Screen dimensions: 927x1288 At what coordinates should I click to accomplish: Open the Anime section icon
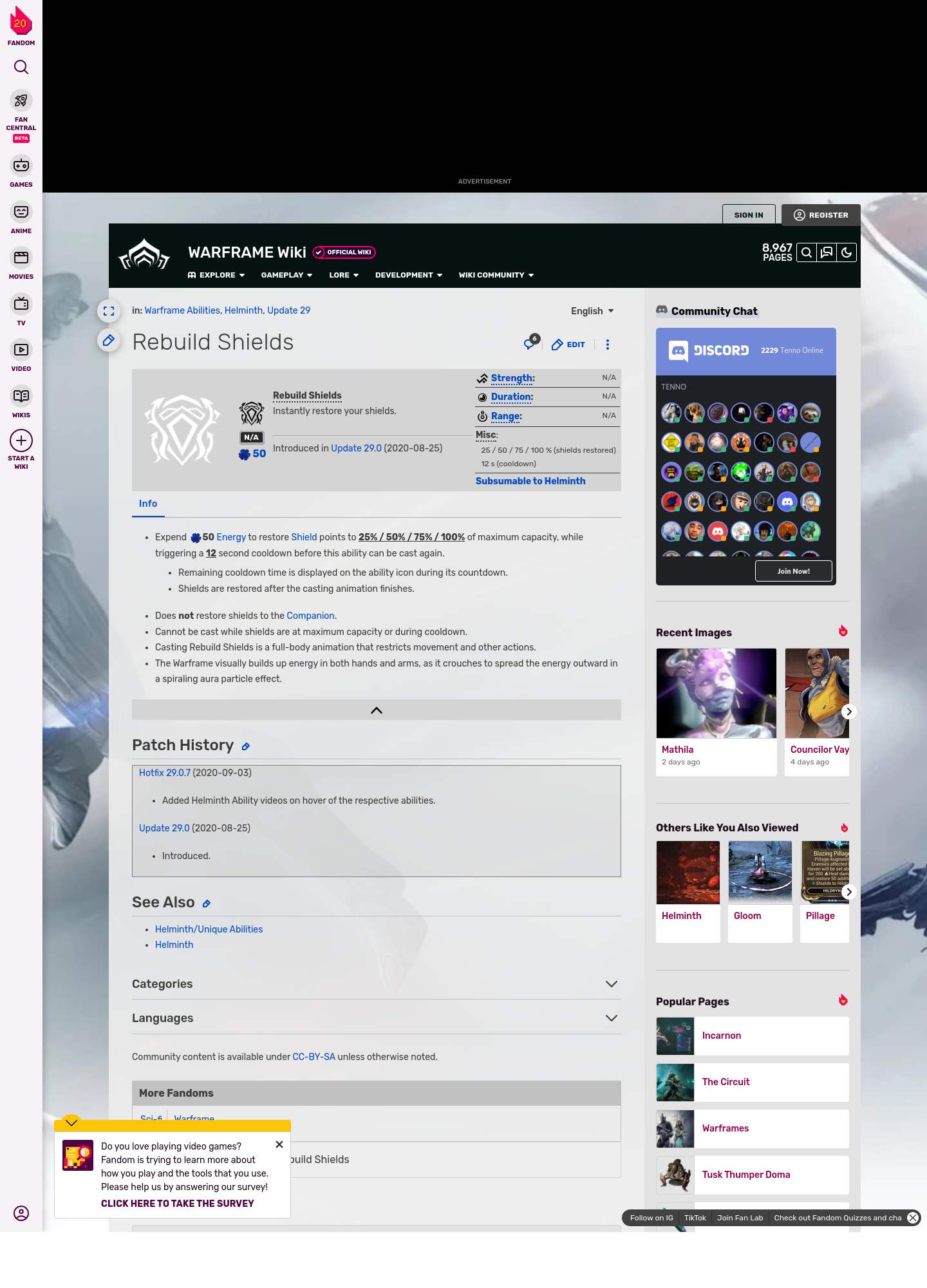pyautogui.click(x=21, y=212)
